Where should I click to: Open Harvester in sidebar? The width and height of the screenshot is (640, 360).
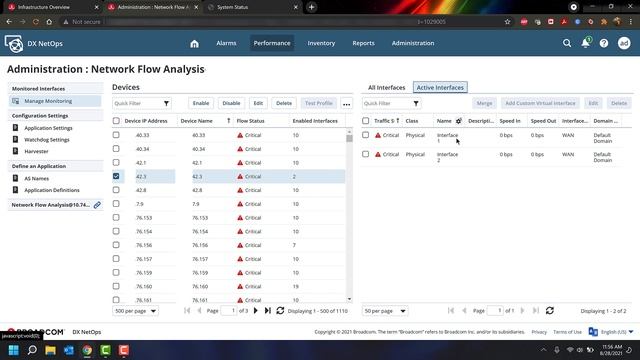[x=36, y=151]
